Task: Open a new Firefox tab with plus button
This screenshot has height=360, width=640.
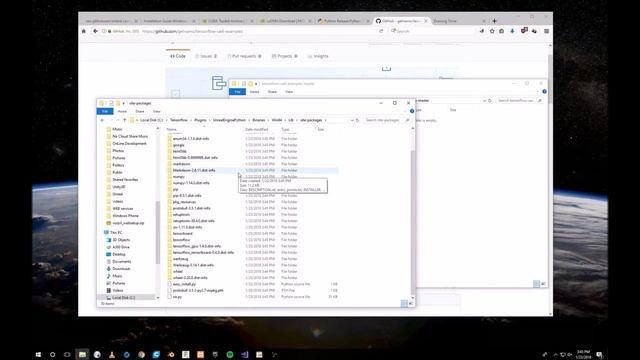Action: [494, 21]
